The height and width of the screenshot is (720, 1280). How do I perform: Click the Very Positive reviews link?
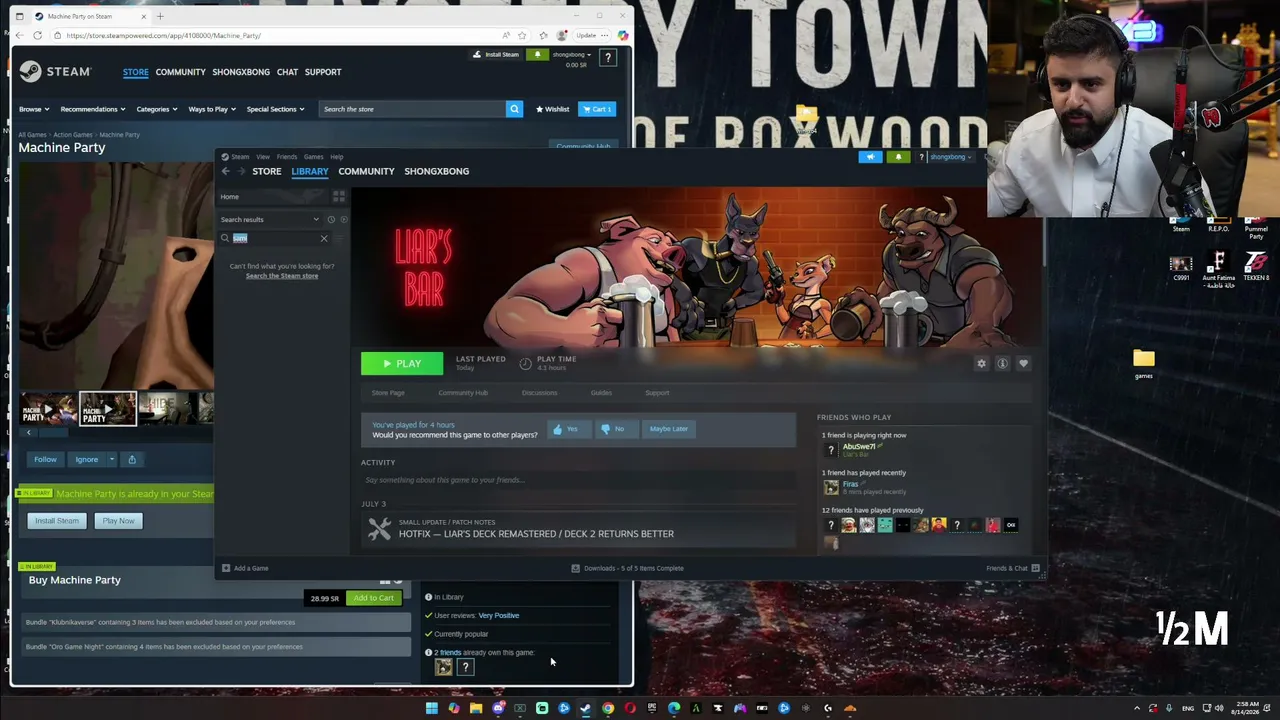pos(499,616)
